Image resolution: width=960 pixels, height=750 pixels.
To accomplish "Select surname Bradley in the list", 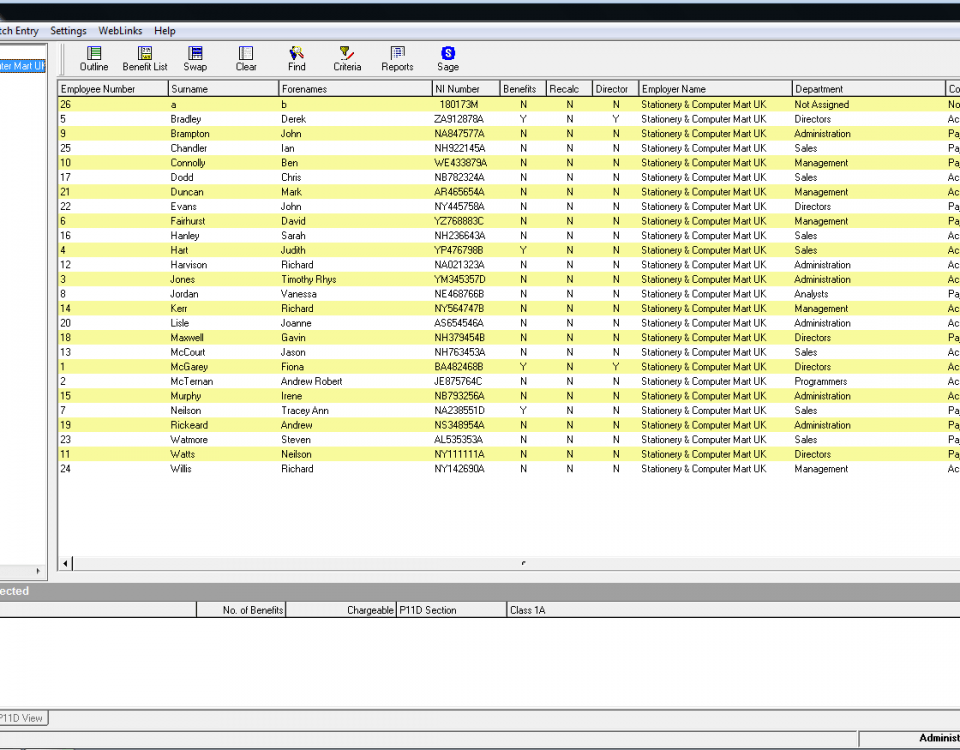I will pos(186,119).
